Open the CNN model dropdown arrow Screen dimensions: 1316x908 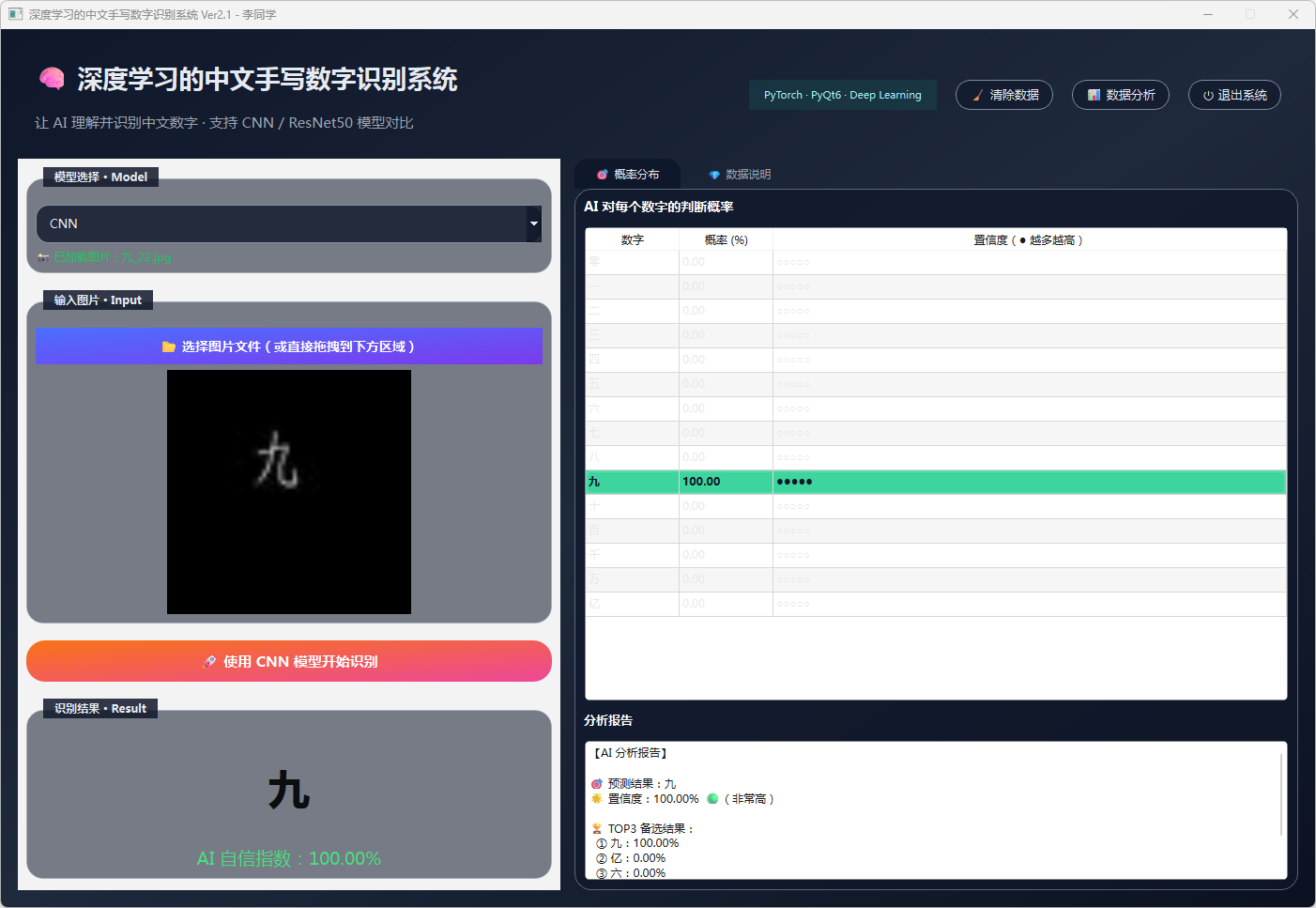pos(533,223)
